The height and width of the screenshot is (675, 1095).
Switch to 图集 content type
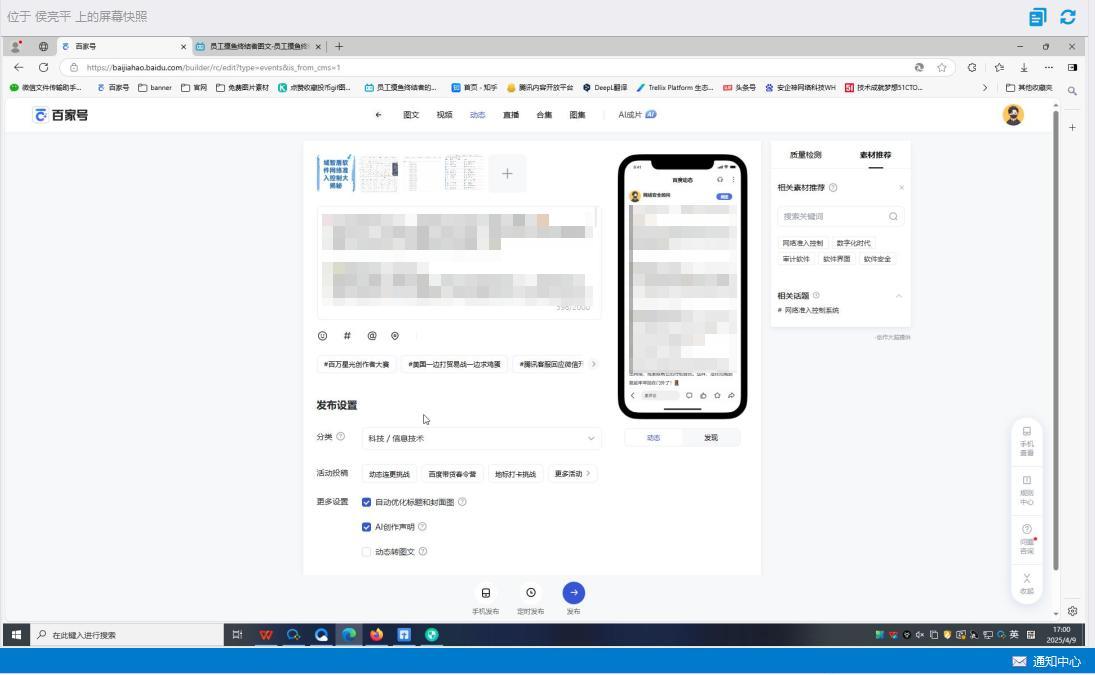coord(578,114)
